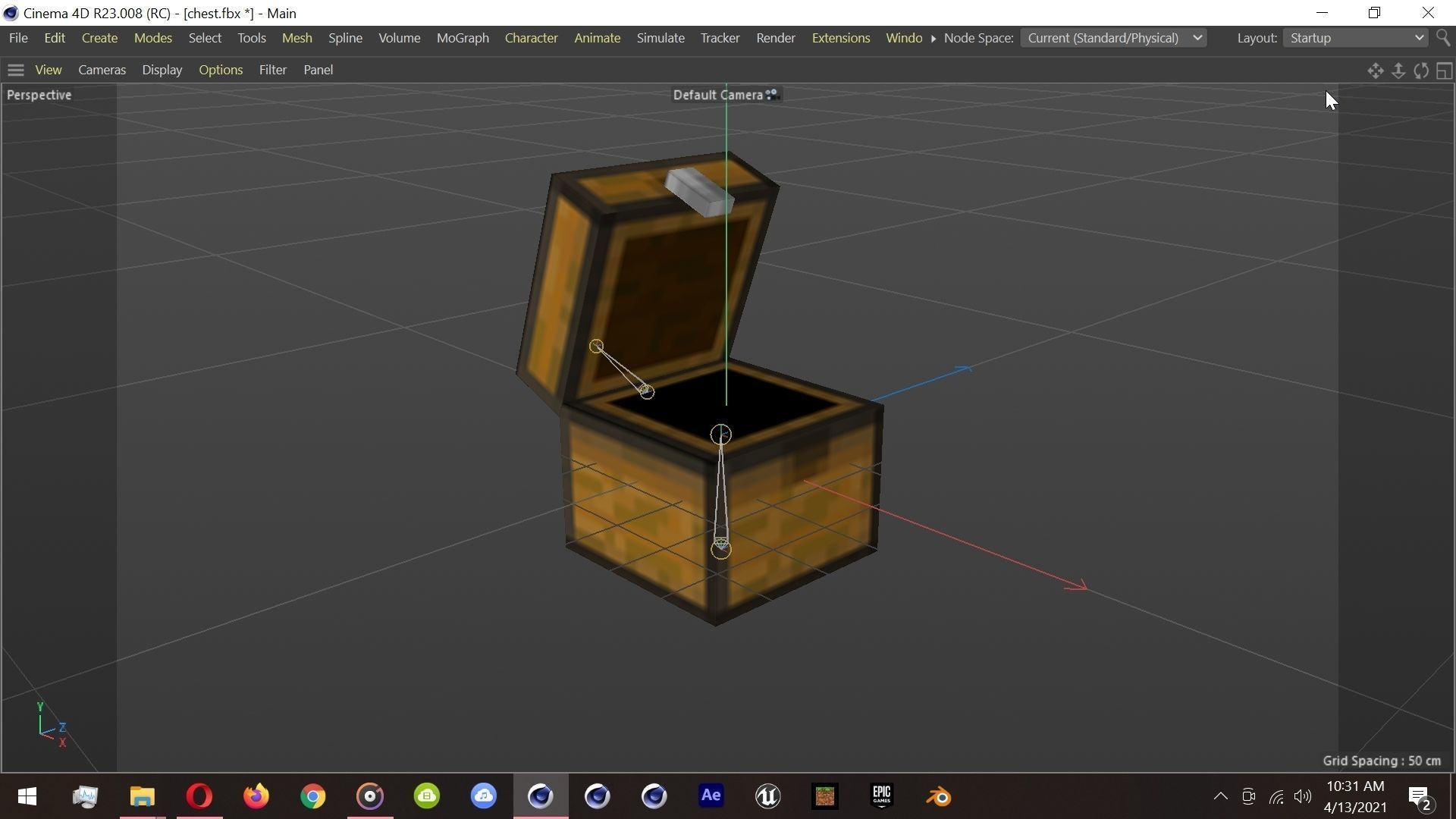Open the blue cloud music taskbar icon

point(484,796)
